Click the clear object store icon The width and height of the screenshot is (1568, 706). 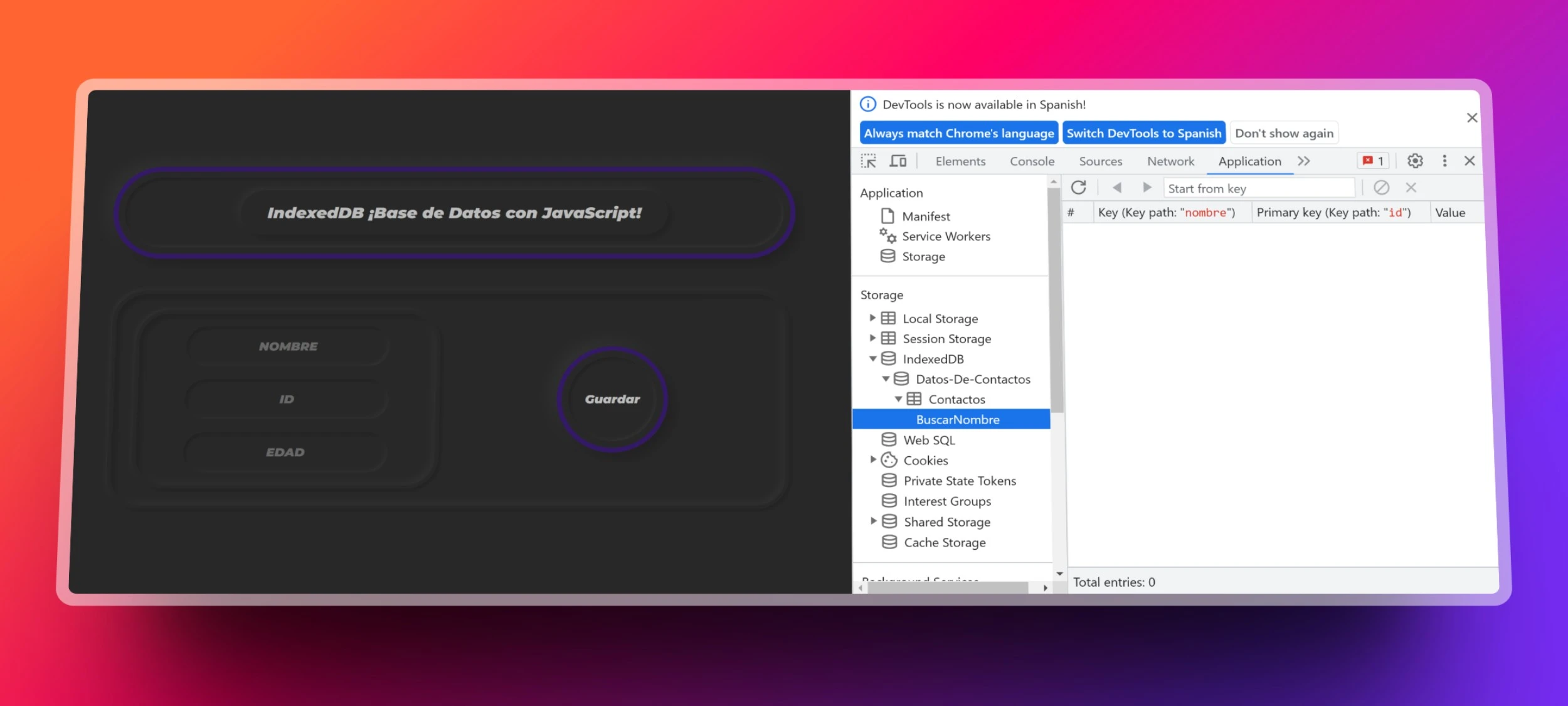coord(1381,188)
